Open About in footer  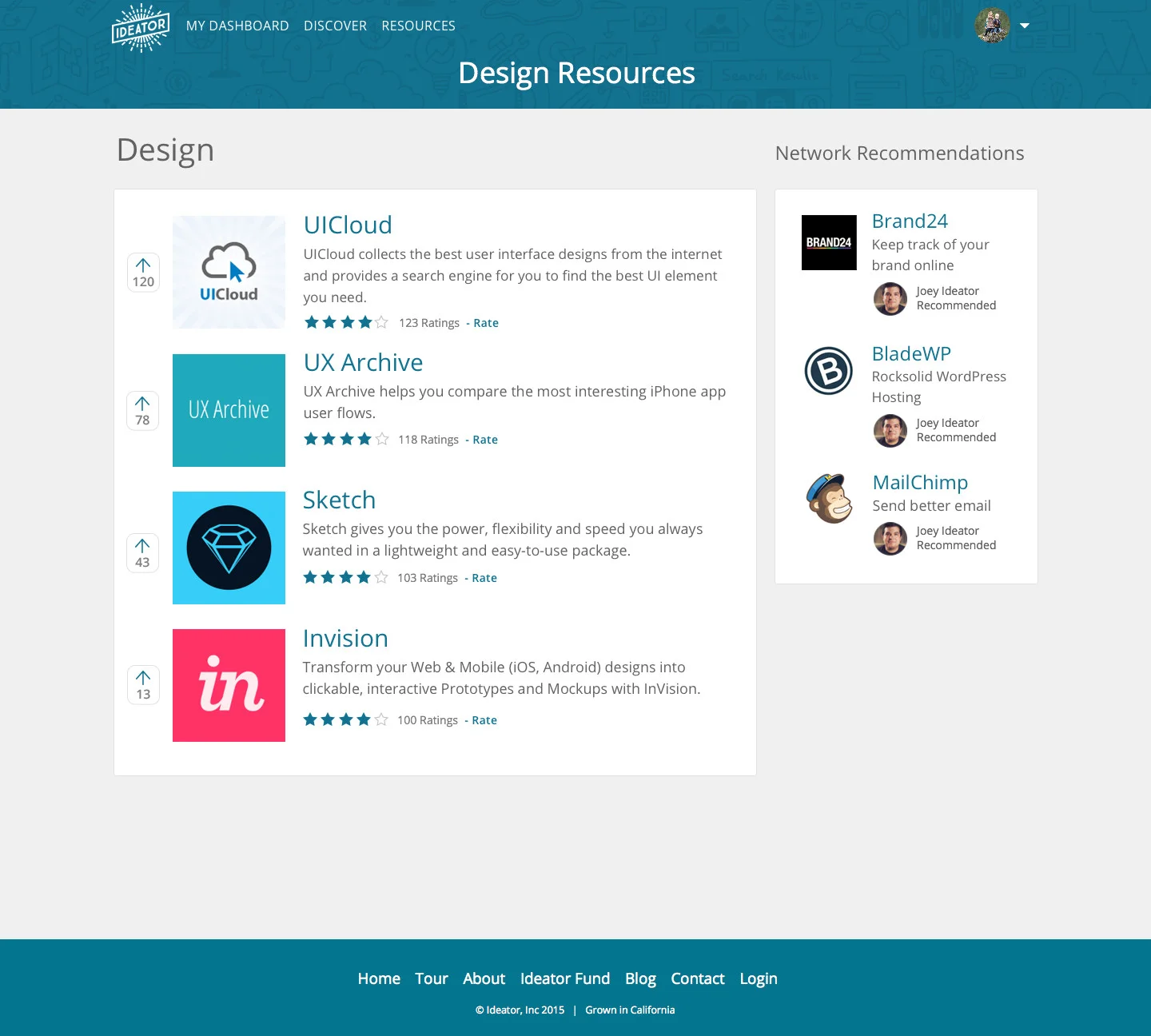(x=484, y=978)
